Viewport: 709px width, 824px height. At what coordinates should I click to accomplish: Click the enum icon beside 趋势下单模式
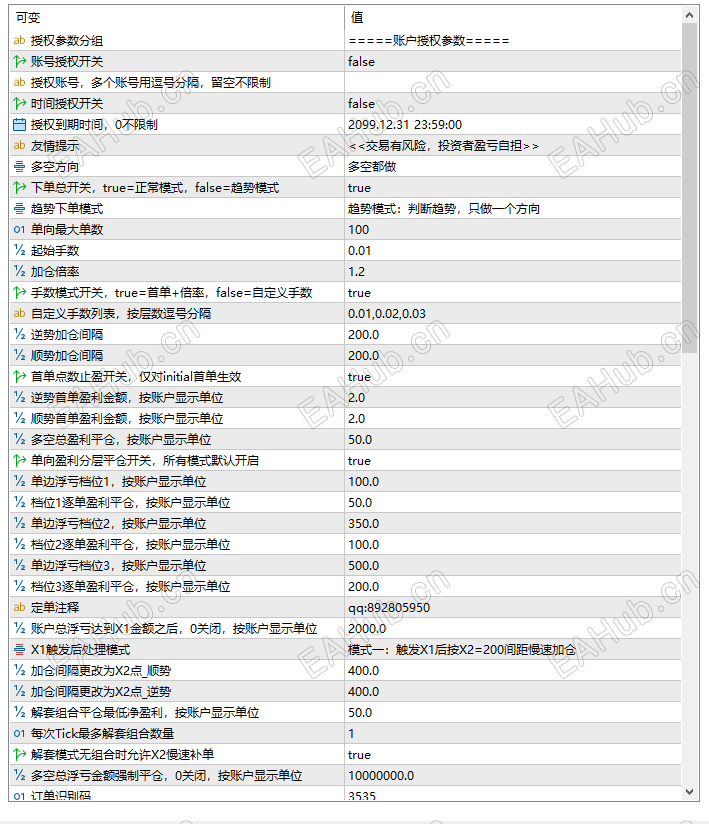tap(19, 209)
